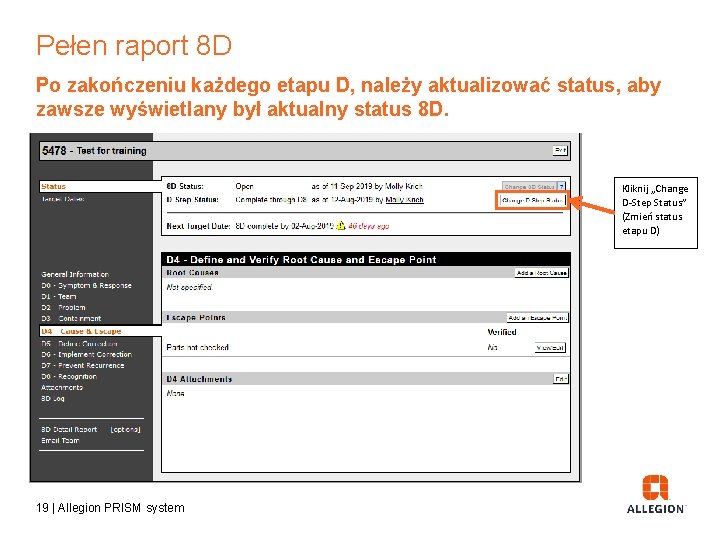Open Target Dates in the sidebar
720x540 pixels.
(x=62, y=199)
